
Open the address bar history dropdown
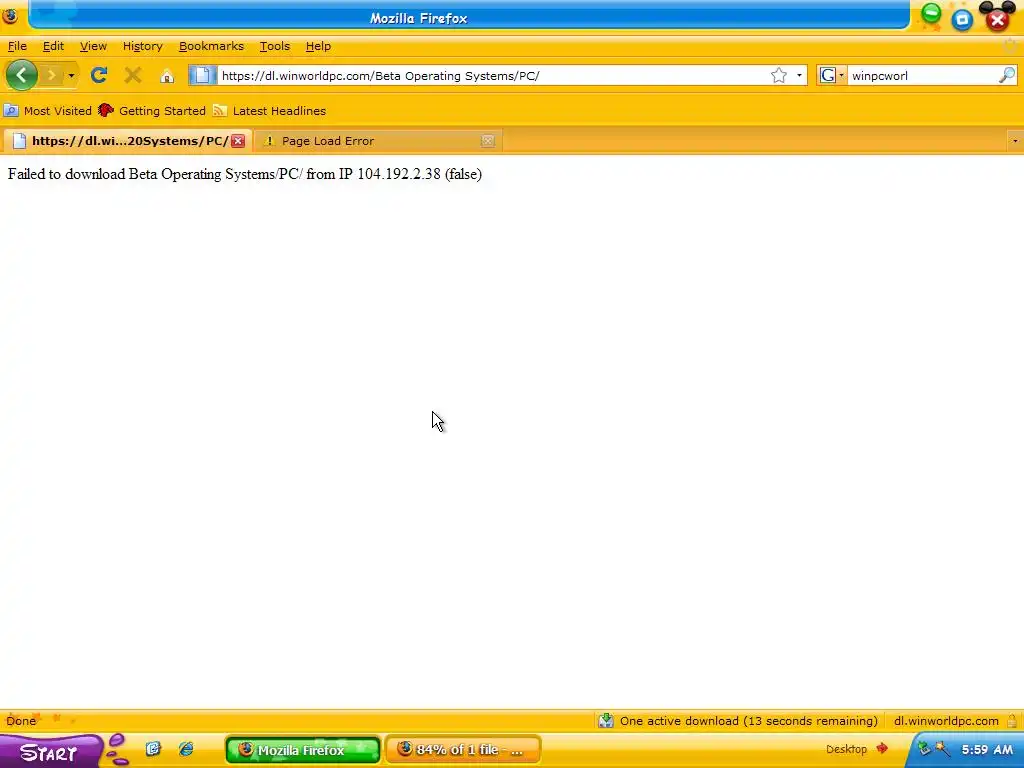tap(799, 76)
